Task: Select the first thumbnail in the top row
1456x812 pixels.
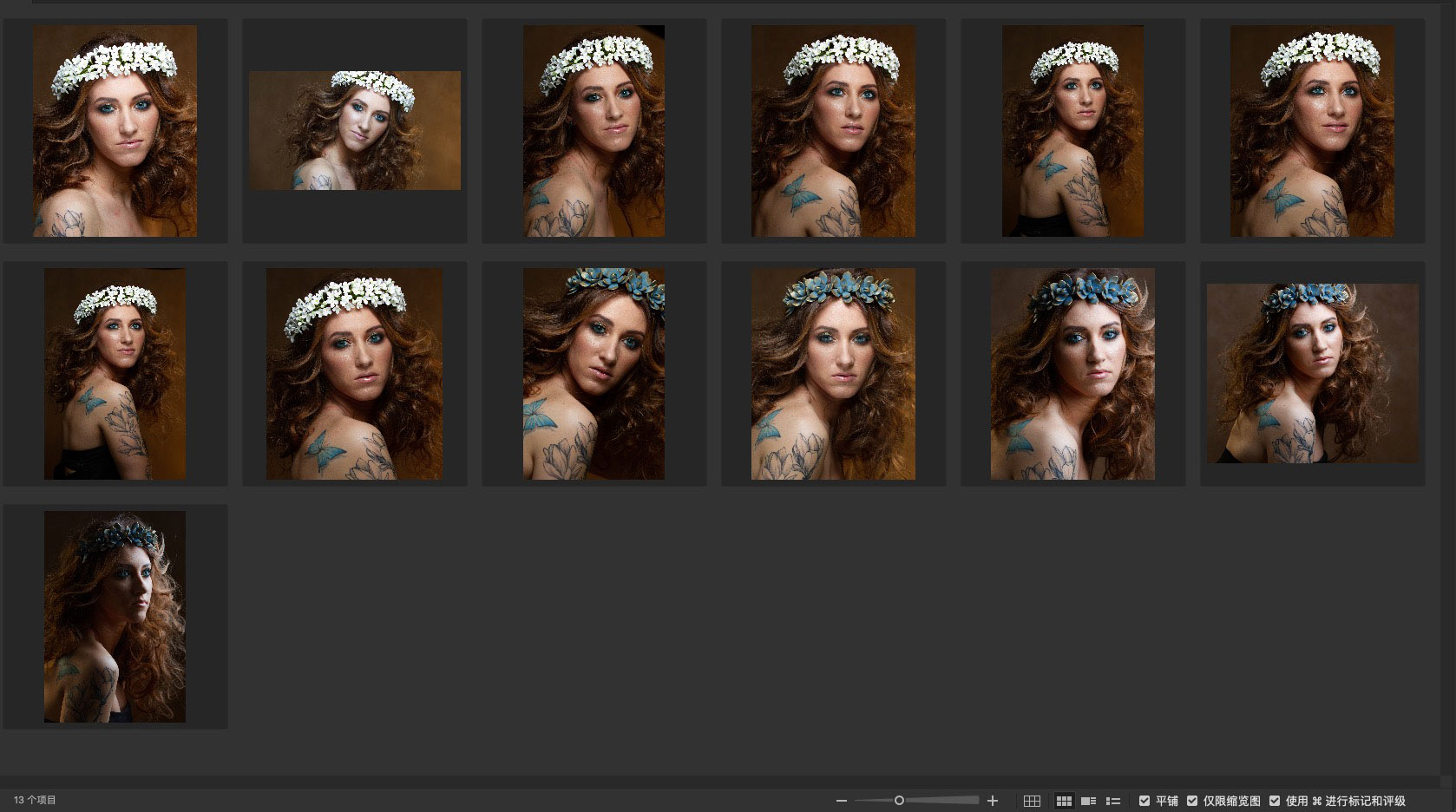Action: point(115,131)
